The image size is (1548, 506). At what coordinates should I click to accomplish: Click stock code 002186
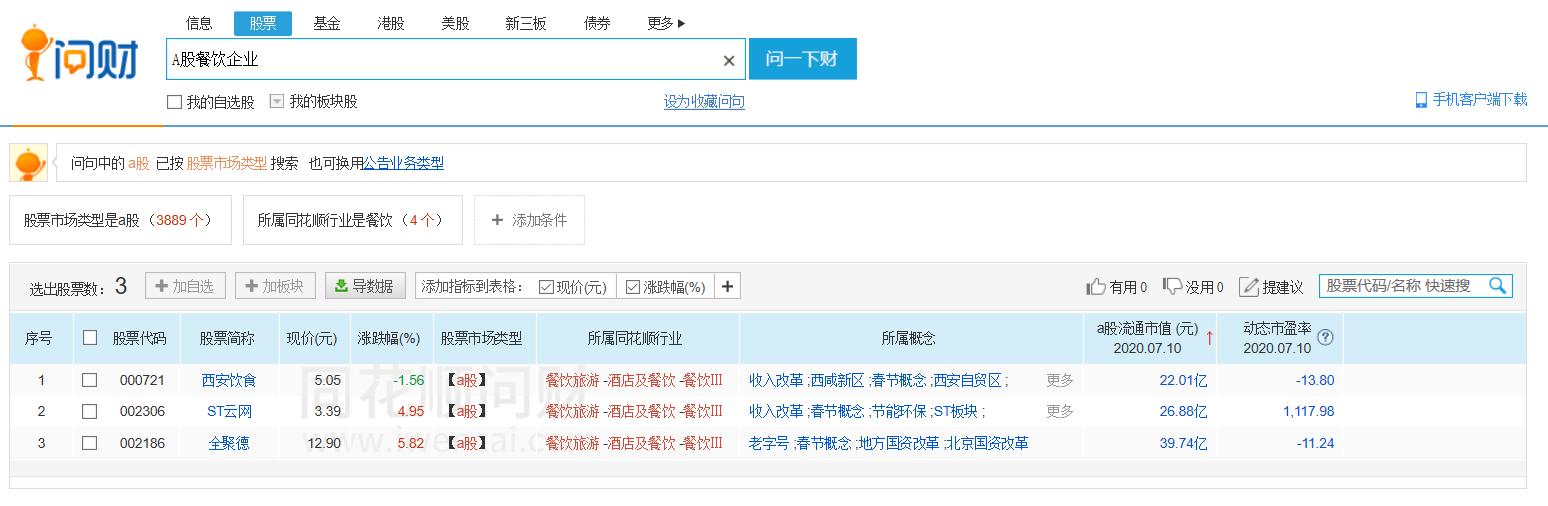(142, 442)
